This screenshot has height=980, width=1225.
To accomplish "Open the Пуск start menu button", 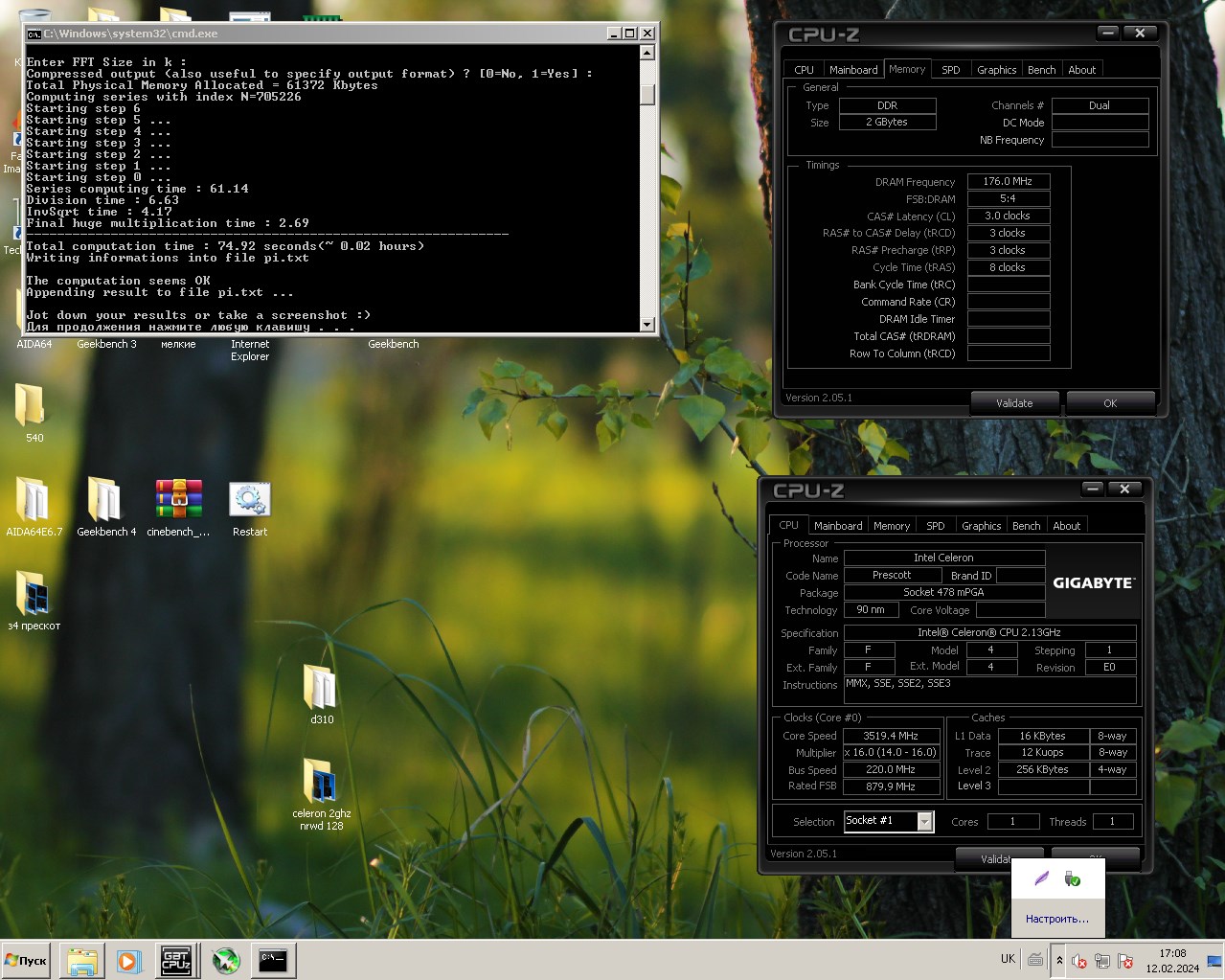I will point(26,961).
